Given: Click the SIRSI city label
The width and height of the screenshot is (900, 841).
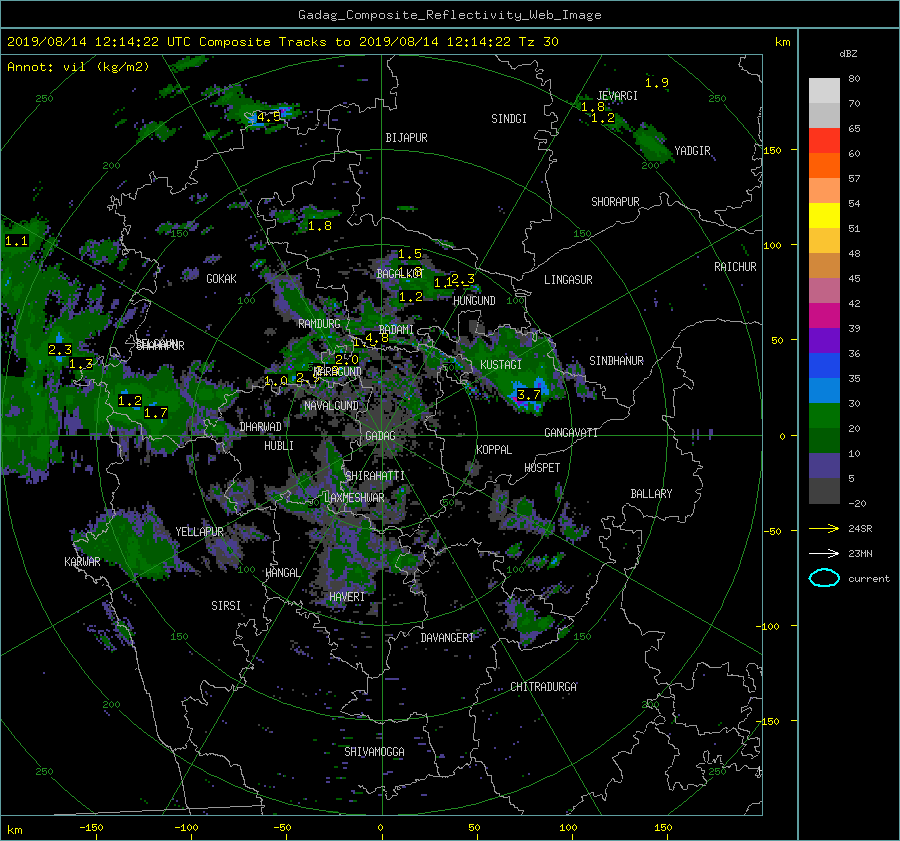Looking at the screenshot, I should (226, 606).
